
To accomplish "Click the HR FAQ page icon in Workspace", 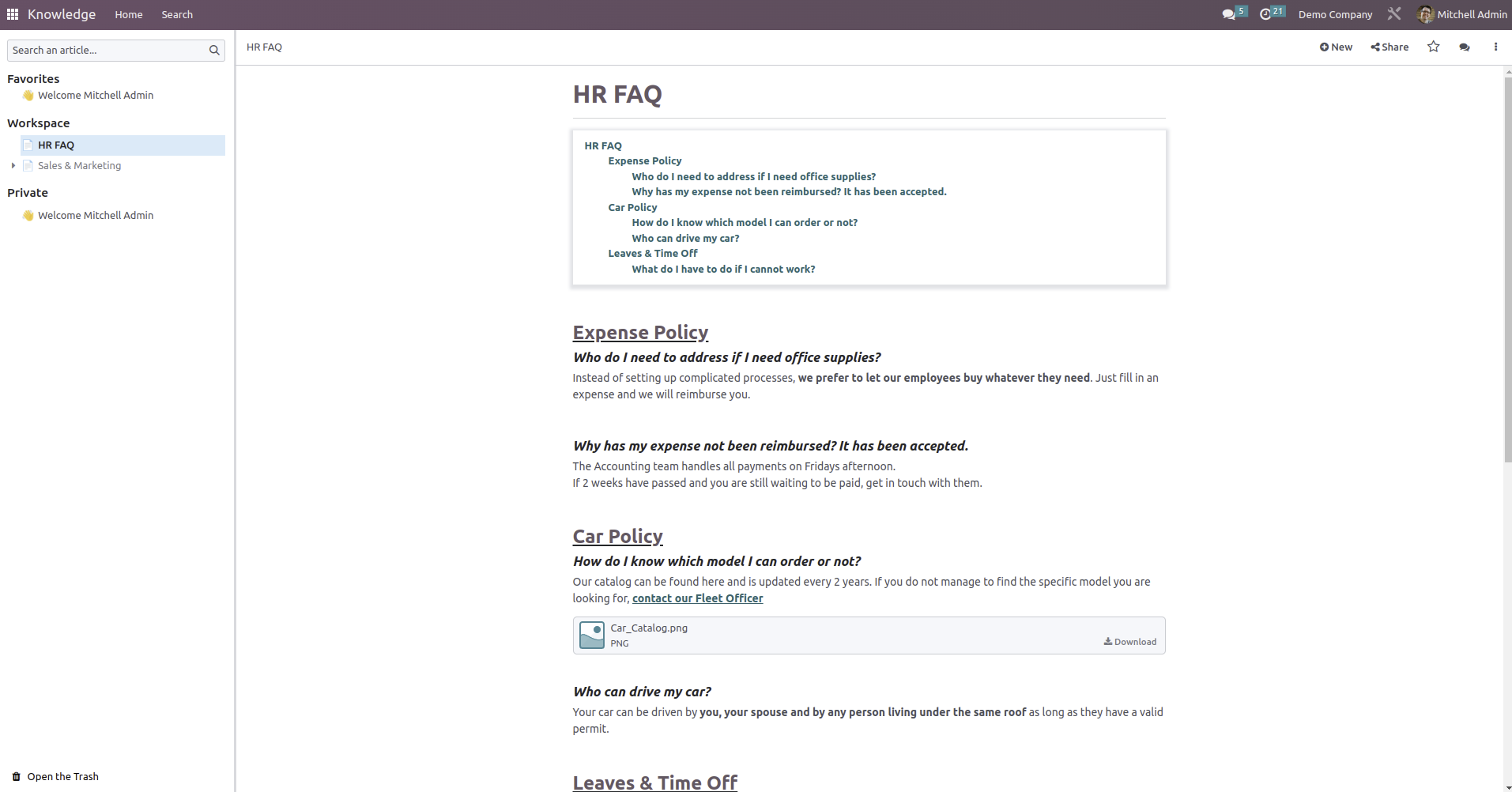I will click(x=28, y=145).
